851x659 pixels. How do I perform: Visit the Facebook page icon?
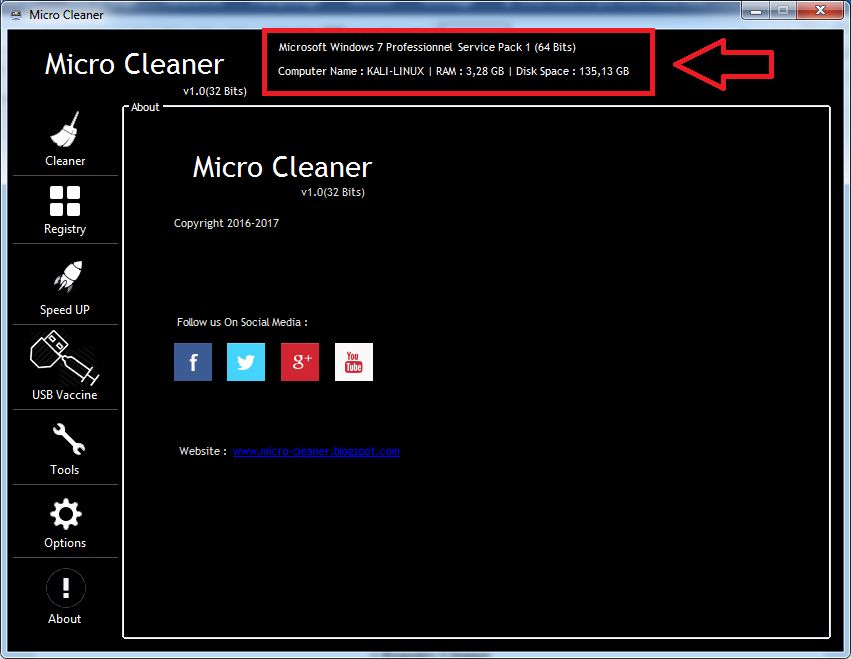point(193,362)
